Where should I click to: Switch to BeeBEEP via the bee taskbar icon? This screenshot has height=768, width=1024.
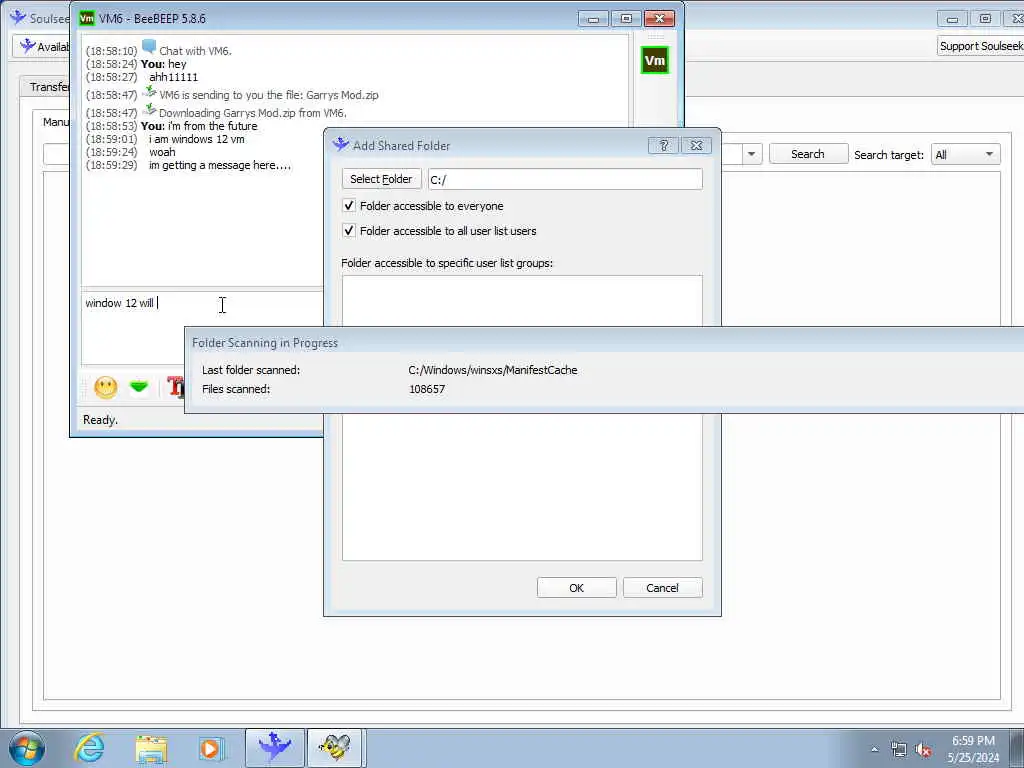click(x=334, y=748)
